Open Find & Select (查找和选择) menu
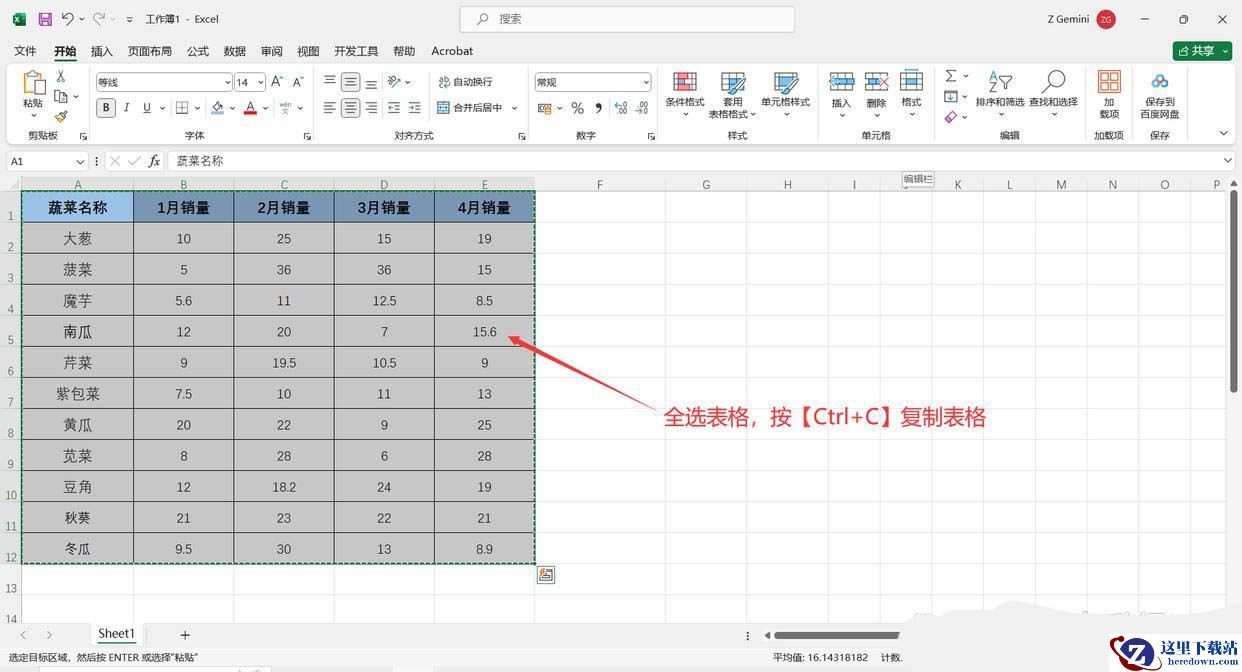Screen dimensions: 1242x672 pos(1053,95)
